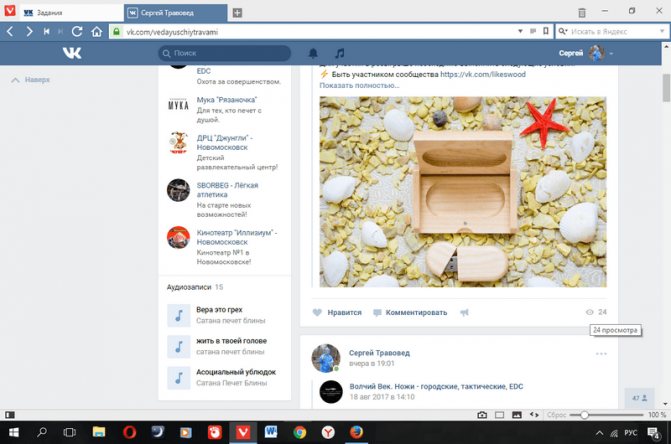This screenshot has width=671, height=444.
Task: Open the Vivaldi main menu icon
Action: pos(9,11)
